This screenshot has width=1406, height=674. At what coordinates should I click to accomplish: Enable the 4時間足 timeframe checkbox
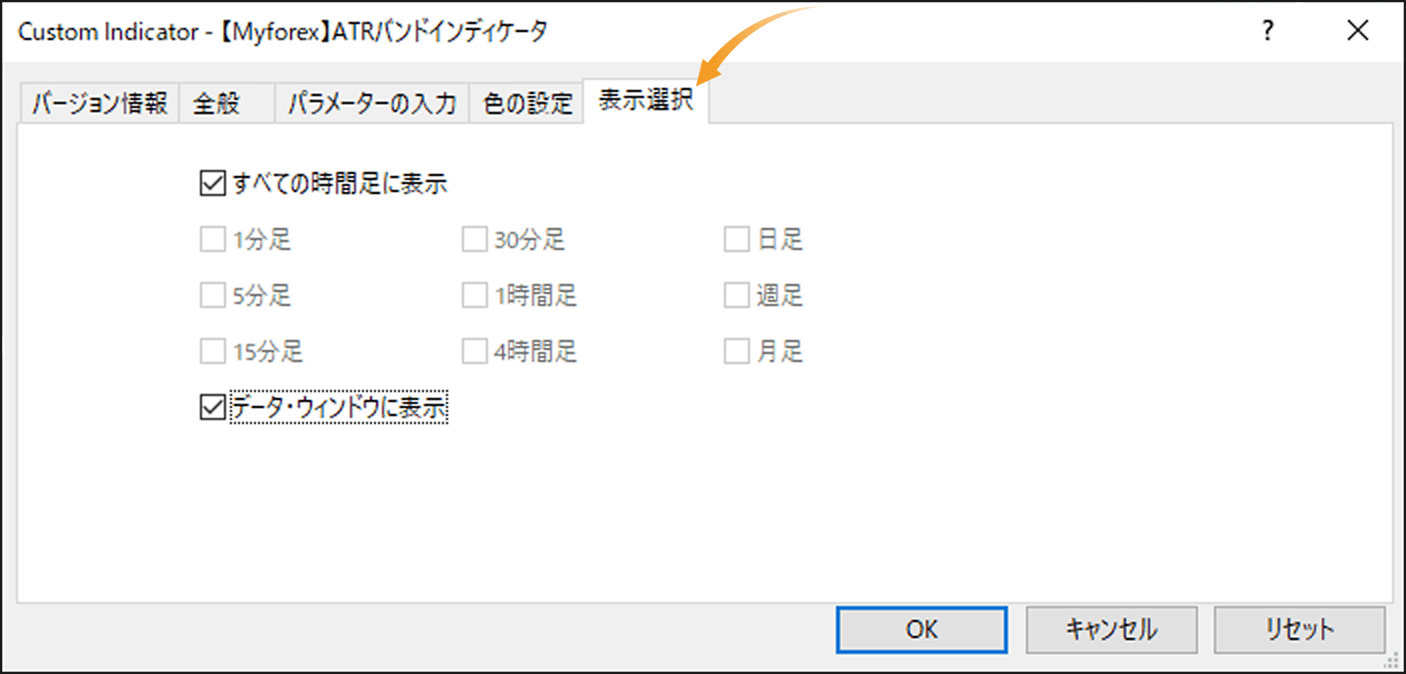pos(474,351)
